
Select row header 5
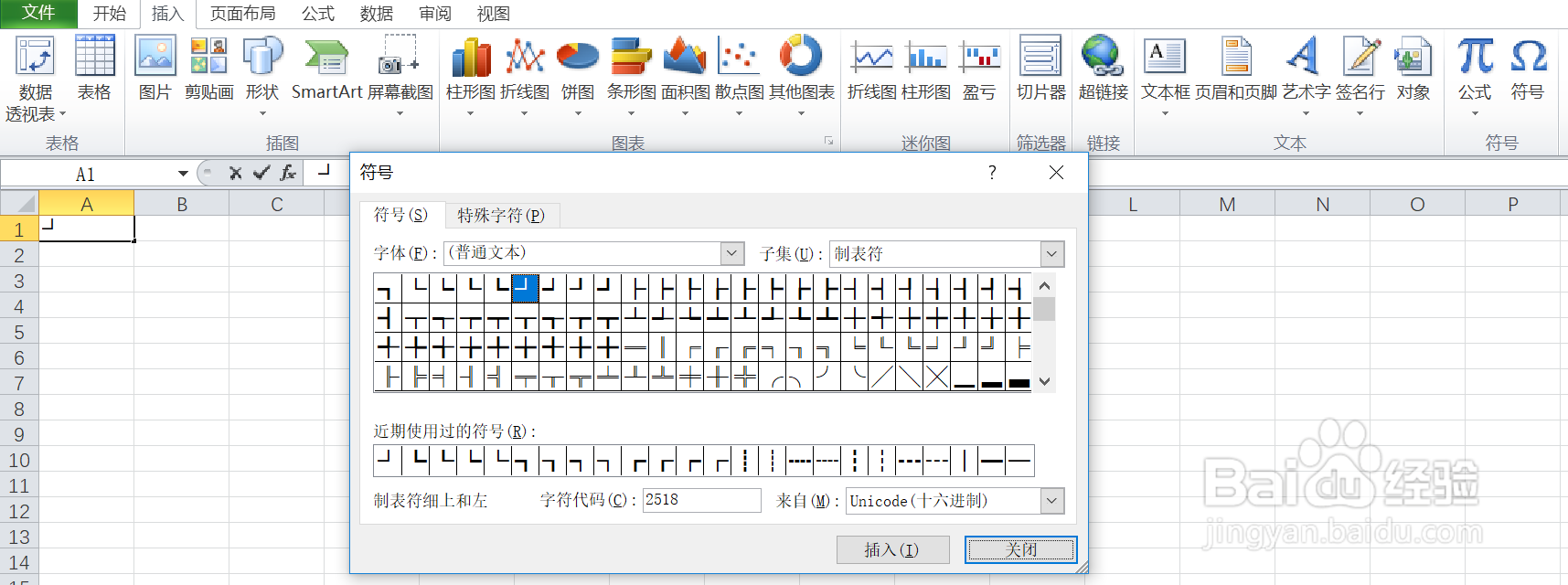coord(19,332)
